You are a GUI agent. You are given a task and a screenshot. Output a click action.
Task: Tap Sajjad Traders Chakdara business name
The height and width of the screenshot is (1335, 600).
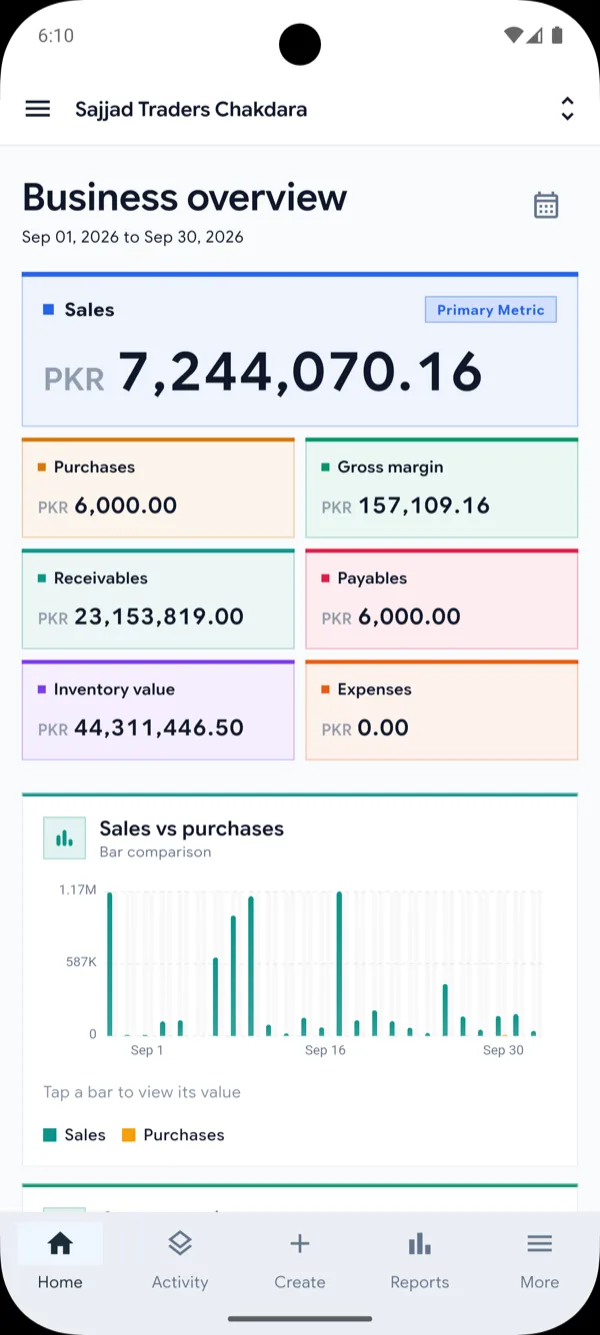tap(191, 109)
